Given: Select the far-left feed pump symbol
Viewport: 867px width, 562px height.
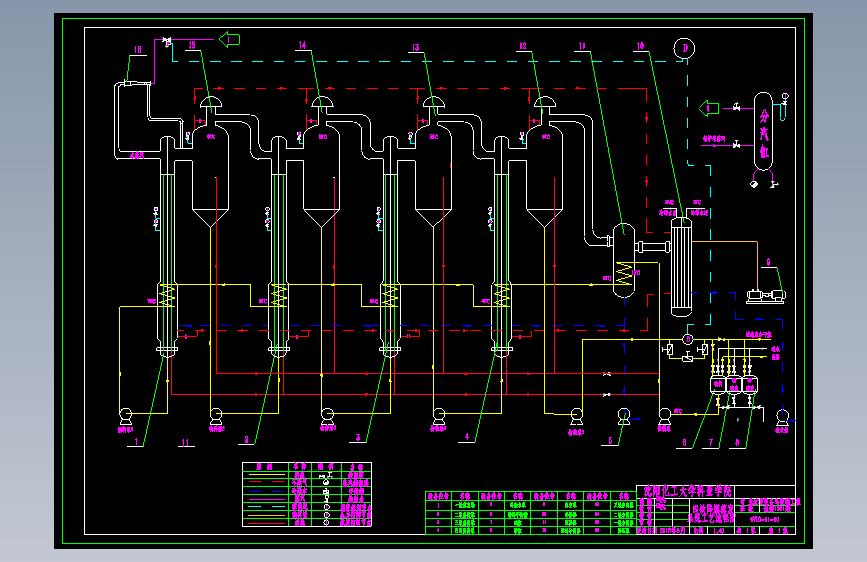Looking at the screenshot, I should click(x=126, y=415).
